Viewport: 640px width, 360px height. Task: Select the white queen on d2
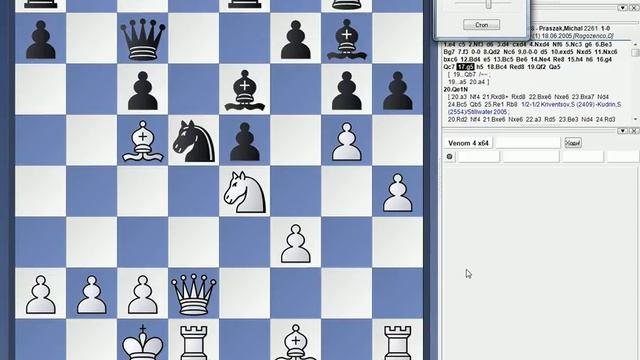[193, 294]
